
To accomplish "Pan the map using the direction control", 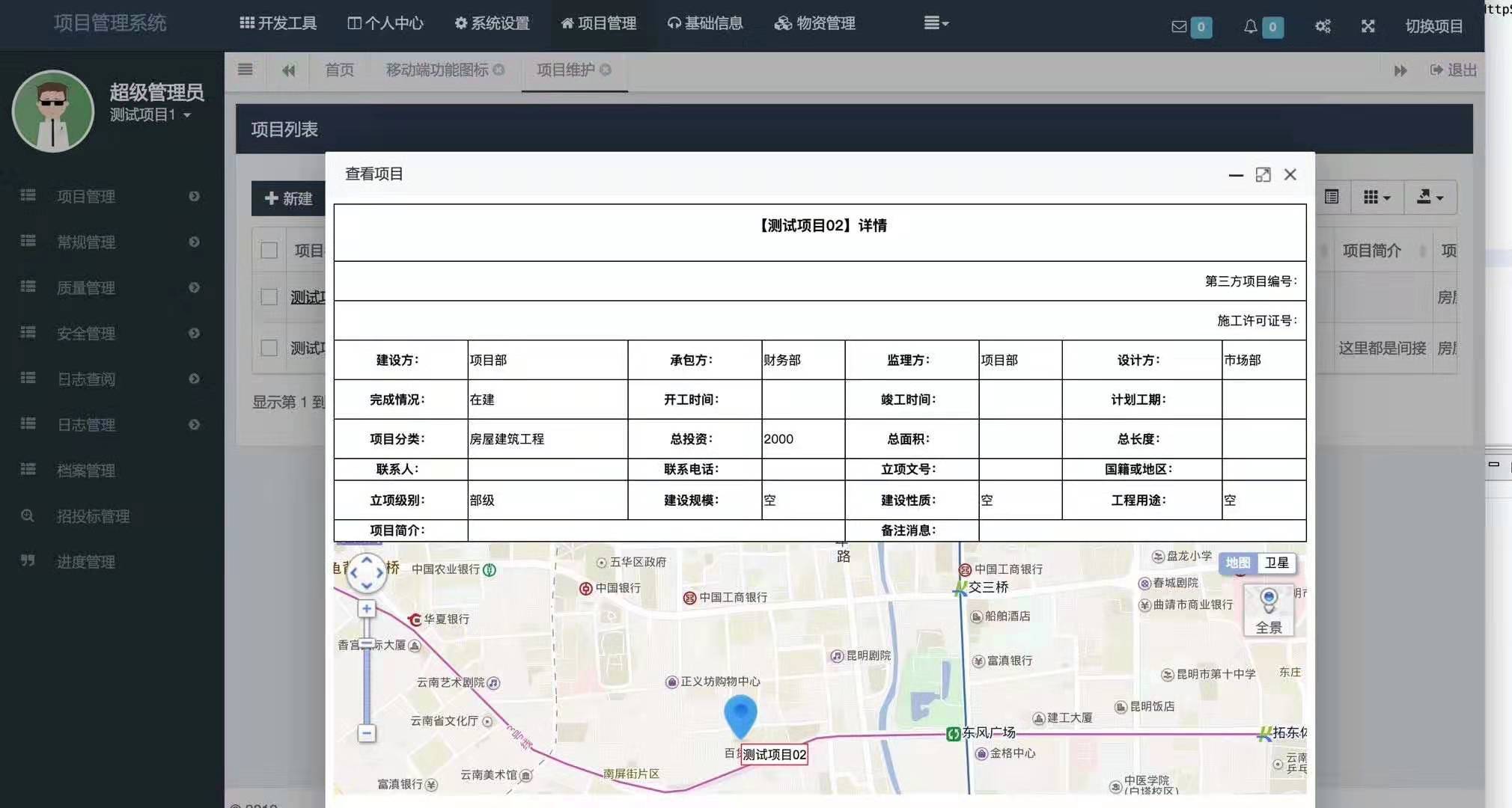I will point(367,573).
